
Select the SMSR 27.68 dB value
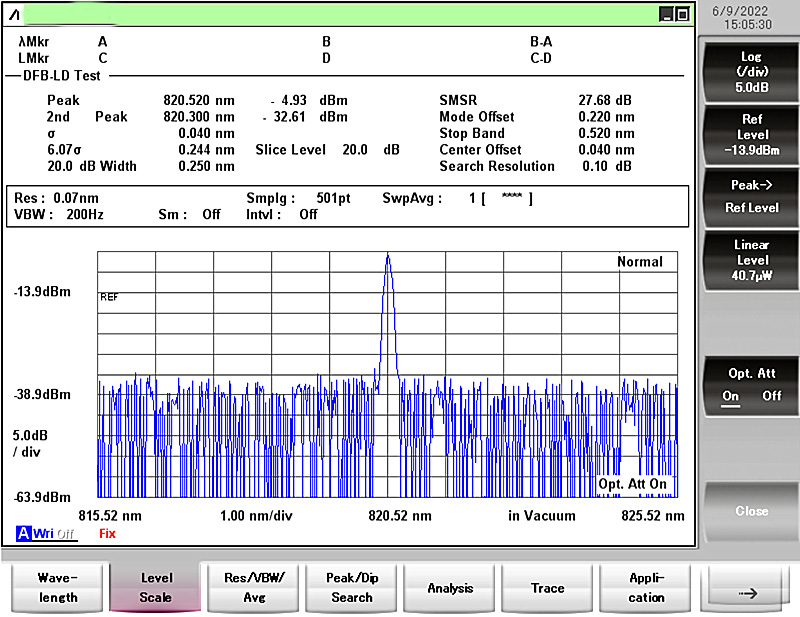tap(605, 101)
